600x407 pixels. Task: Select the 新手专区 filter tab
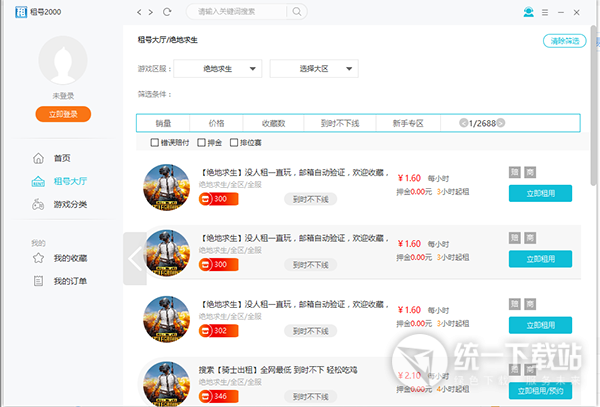click(x=407, y=123)
